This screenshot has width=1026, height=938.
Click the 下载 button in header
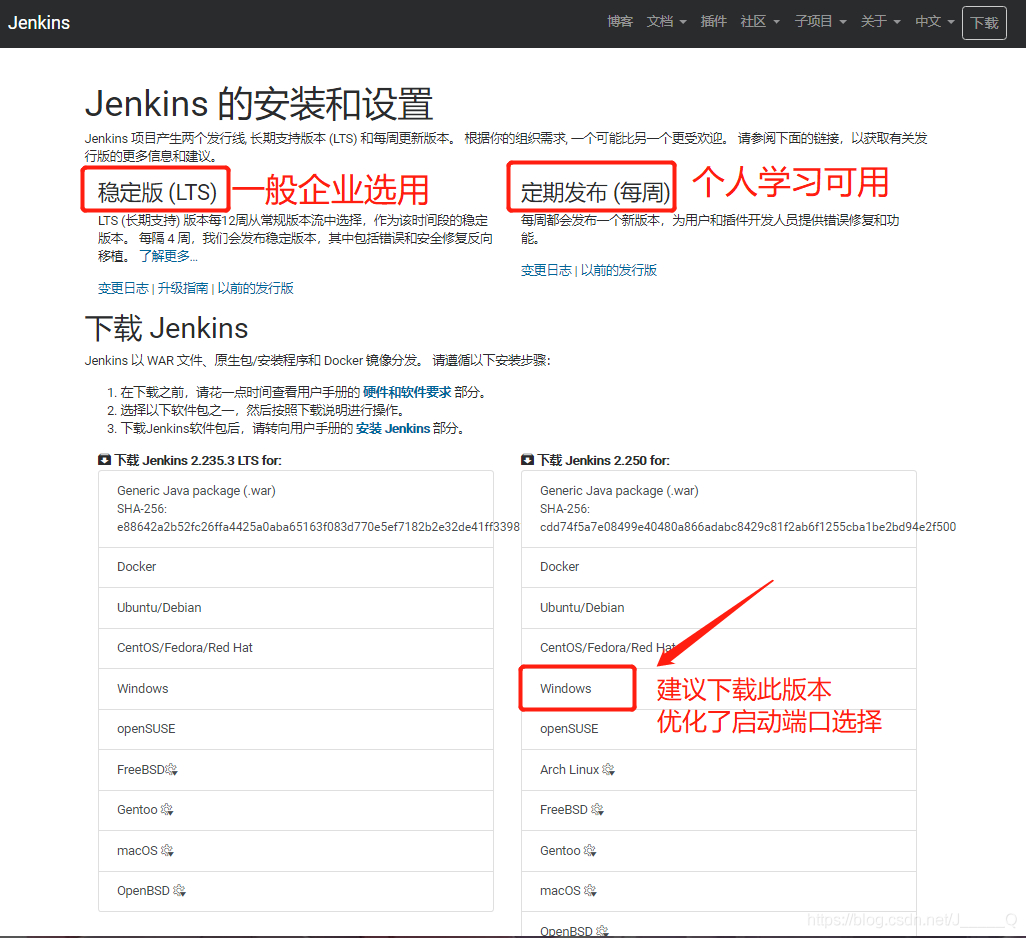tap(984, 23)
